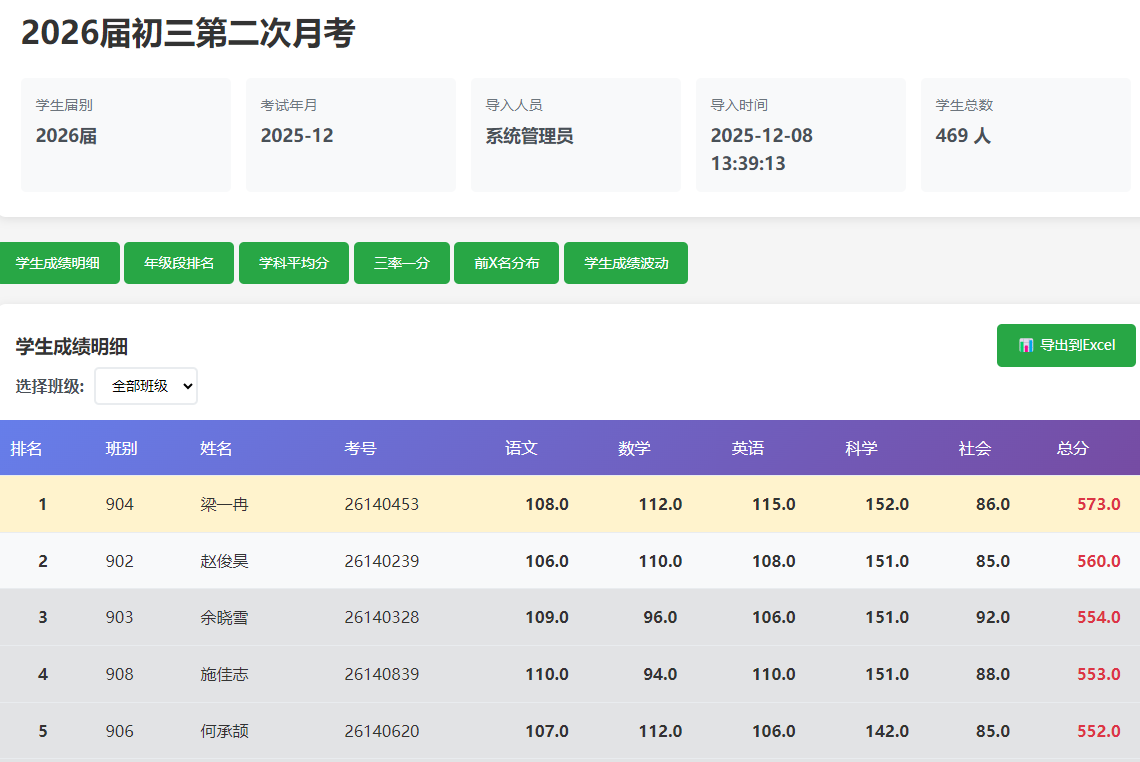Screen dimensions: 1140x762
Task: Go to 学生成绩波动 tab
Action: tap(626, 263)
